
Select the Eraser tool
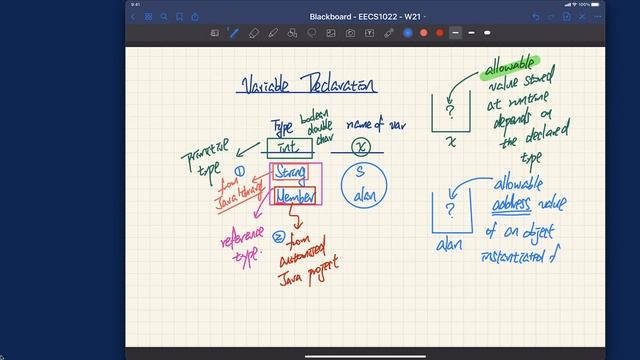(253, 33)
